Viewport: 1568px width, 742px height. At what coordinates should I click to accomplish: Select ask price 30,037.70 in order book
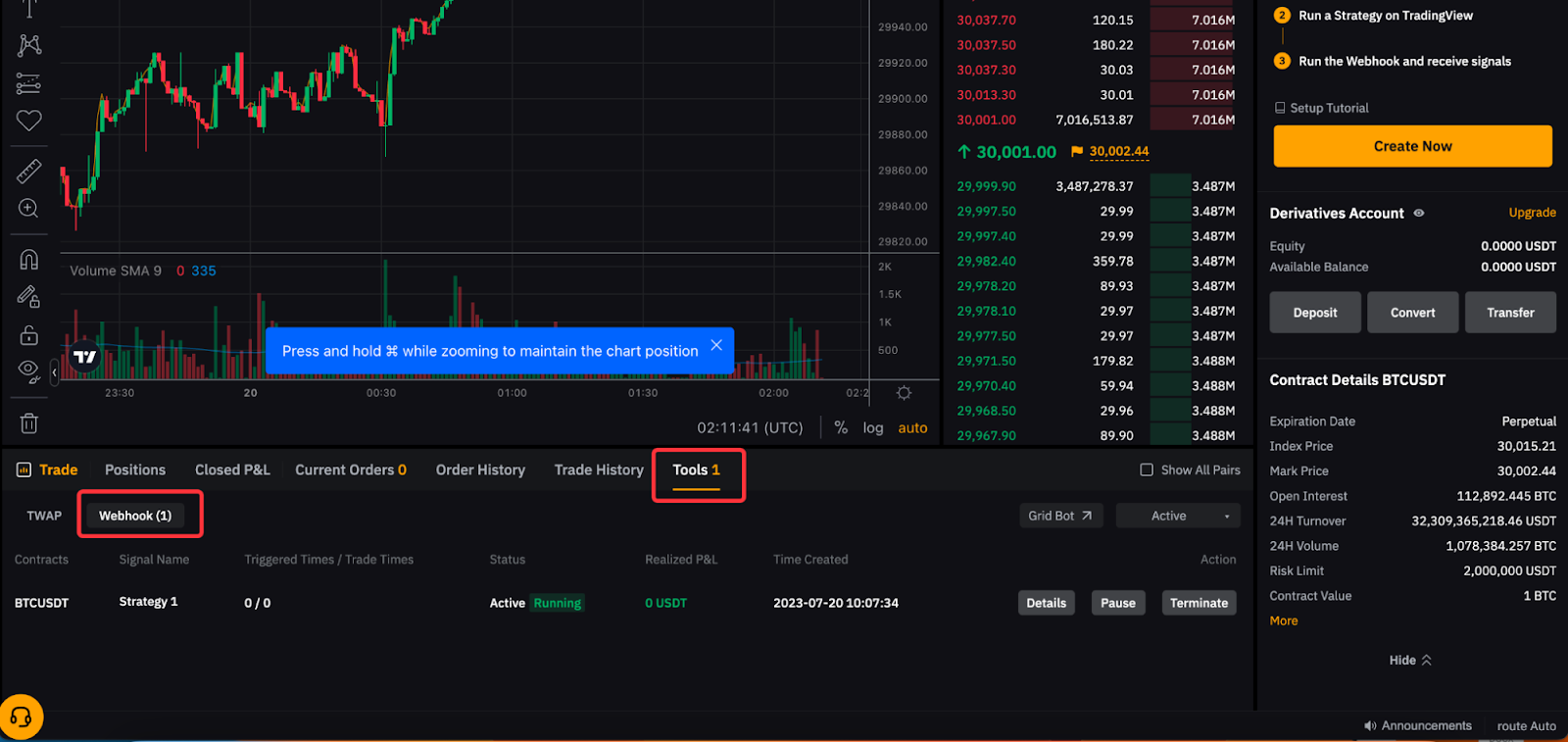[x=986, y=20]
